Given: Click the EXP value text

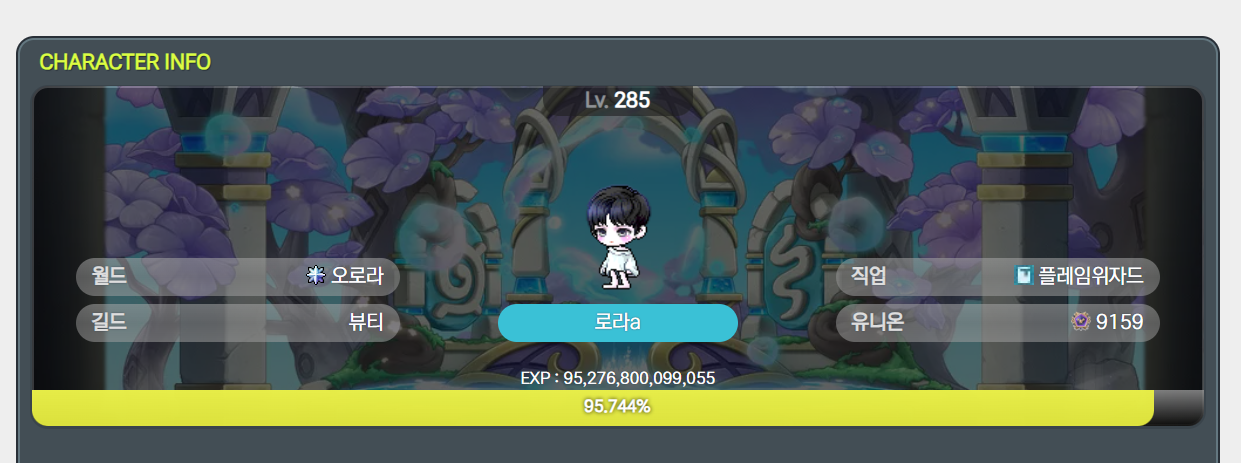Looking at the screenshot, I should [x=618, y=378].
